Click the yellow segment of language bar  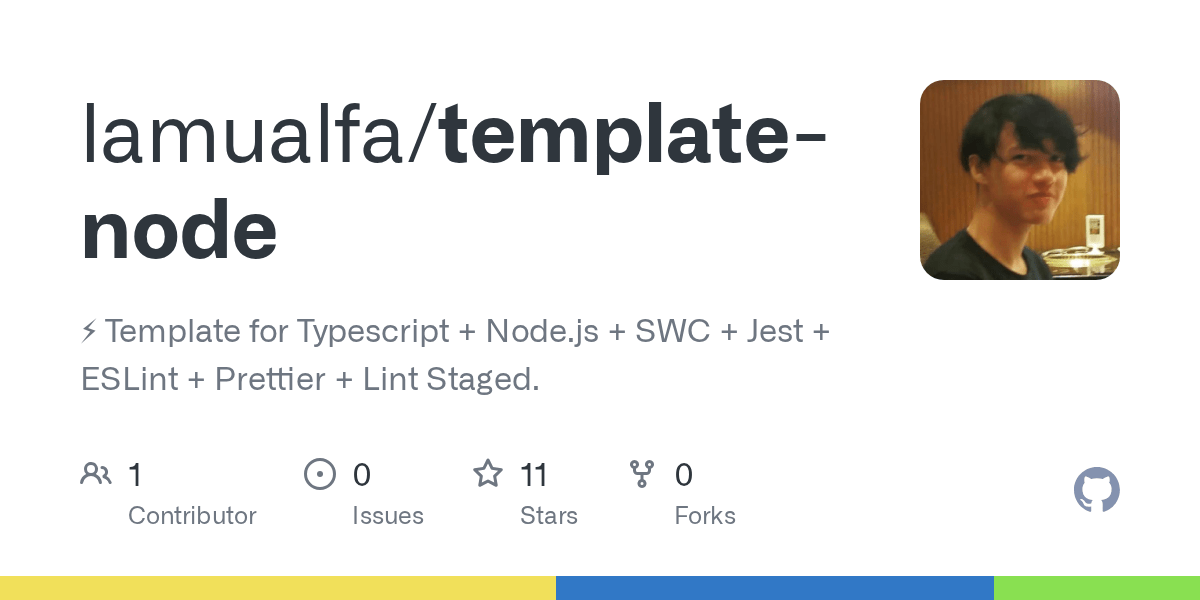tap(278, 588)
